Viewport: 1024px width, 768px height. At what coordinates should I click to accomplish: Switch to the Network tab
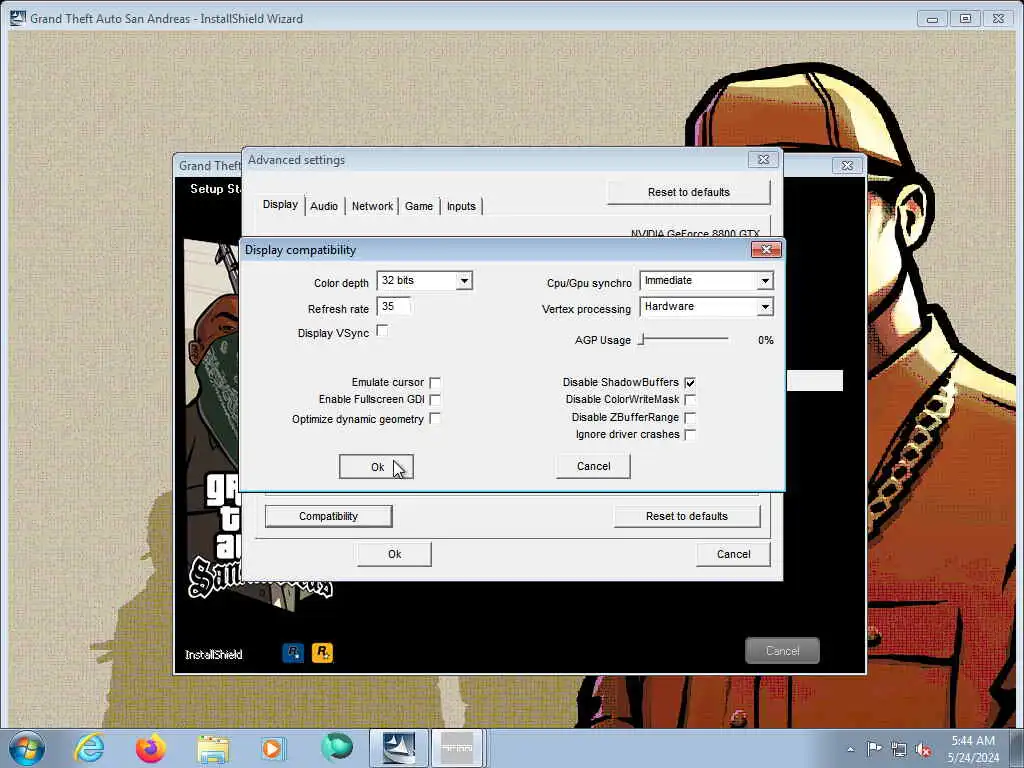372,206
